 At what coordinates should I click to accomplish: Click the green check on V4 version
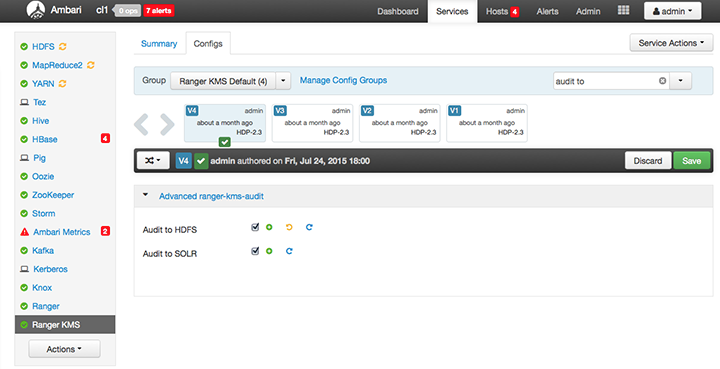coord(225,142)
